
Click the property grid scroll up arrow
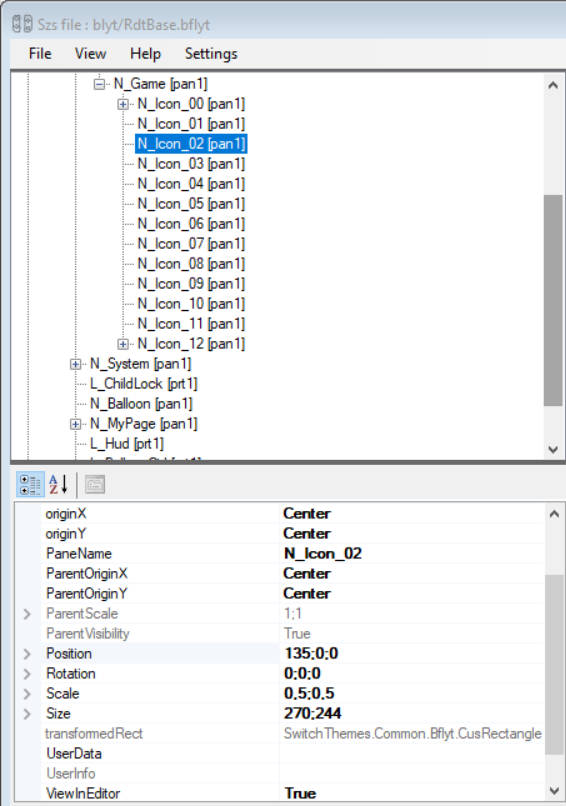[x=554, y=514]
